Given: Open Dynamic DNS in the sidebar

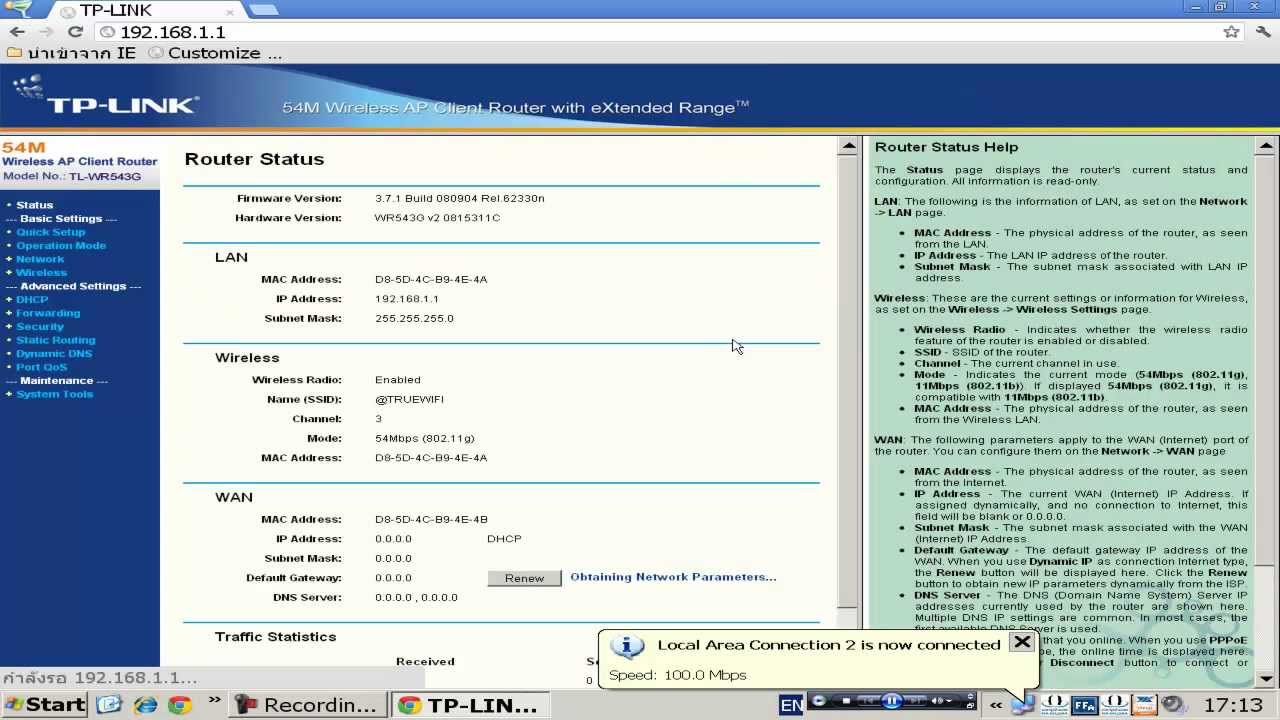Looking at the screenshot, I should pos(53,353).
